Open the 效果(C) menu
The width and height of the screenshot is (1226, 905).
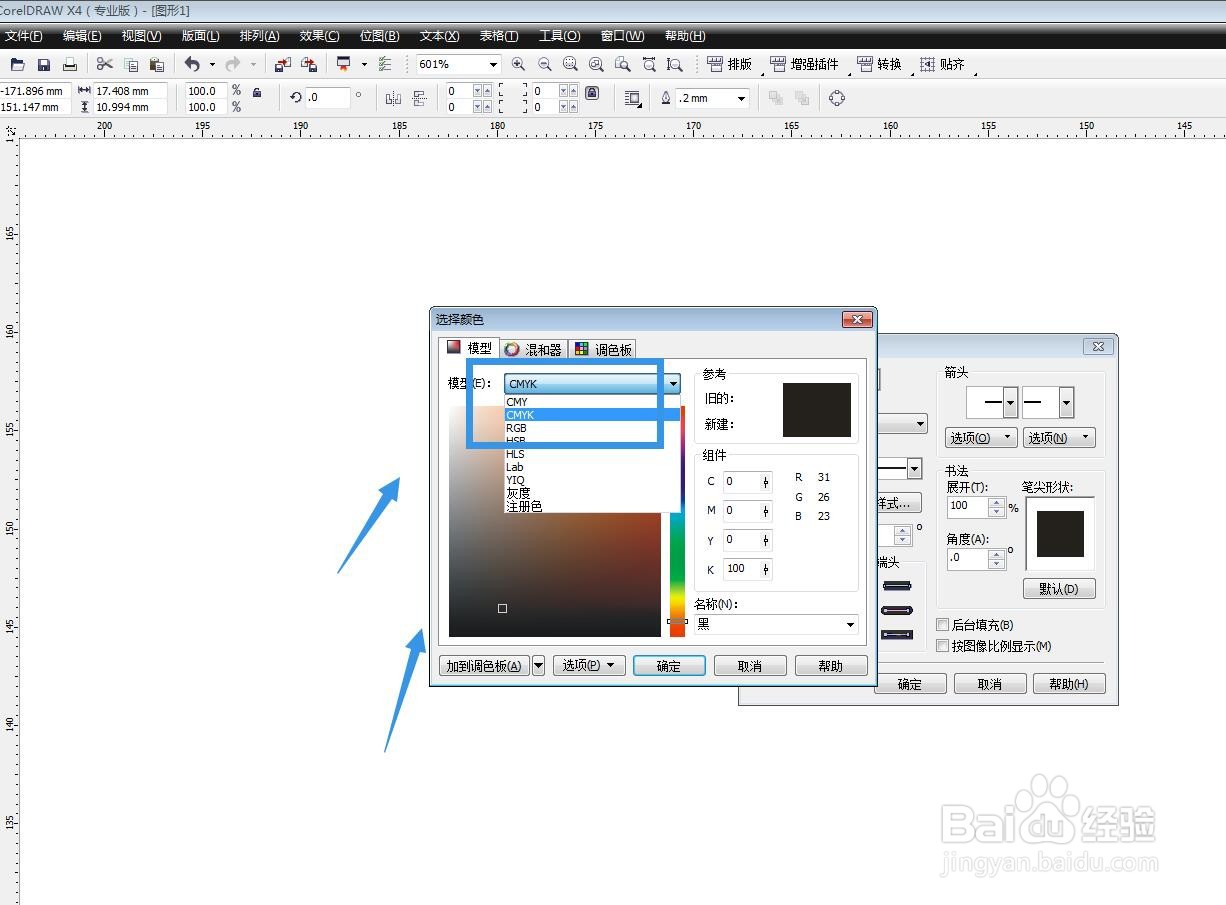[319, 36]
